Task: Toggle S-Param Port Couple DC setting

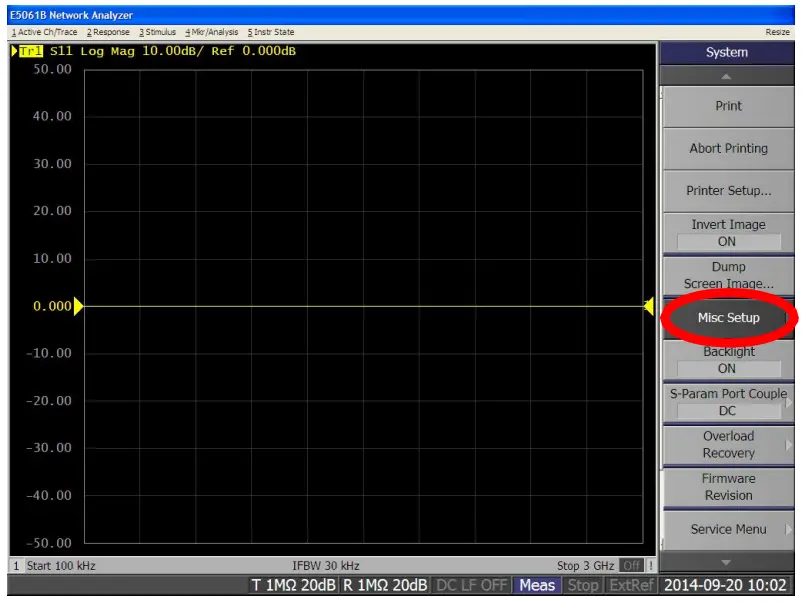Action: tap(728, 400)
